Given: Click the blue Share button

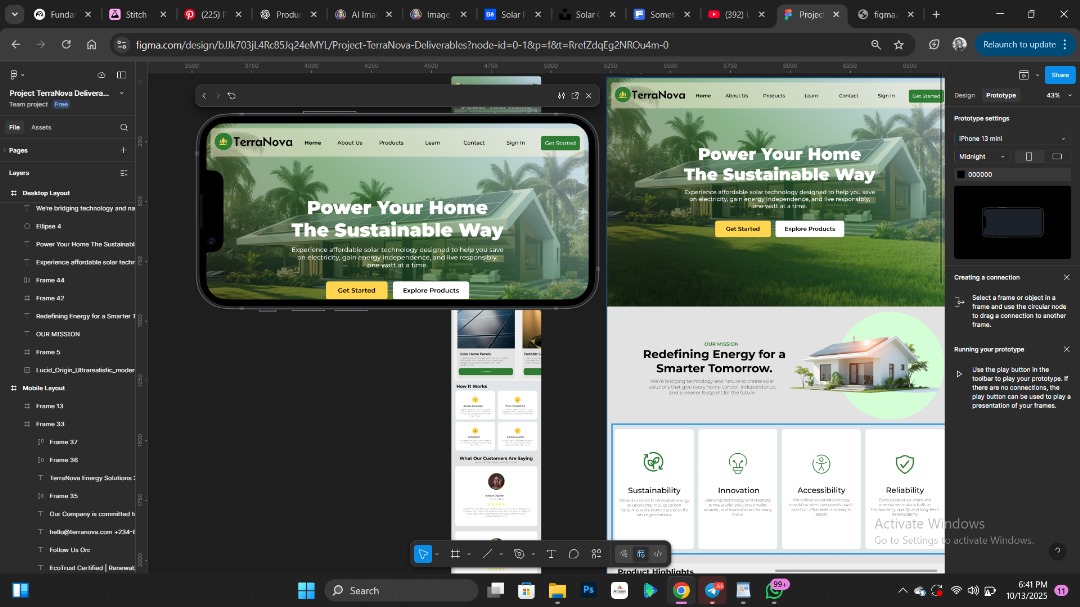Looking at the screenshot, I should [x=1060, y=75].
